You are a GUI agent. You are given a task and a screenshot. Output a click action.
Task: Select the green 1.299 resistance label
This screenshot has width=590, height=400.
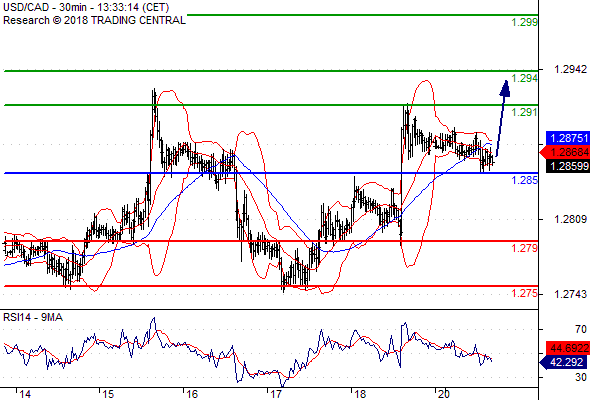click(x=525, y=22)
